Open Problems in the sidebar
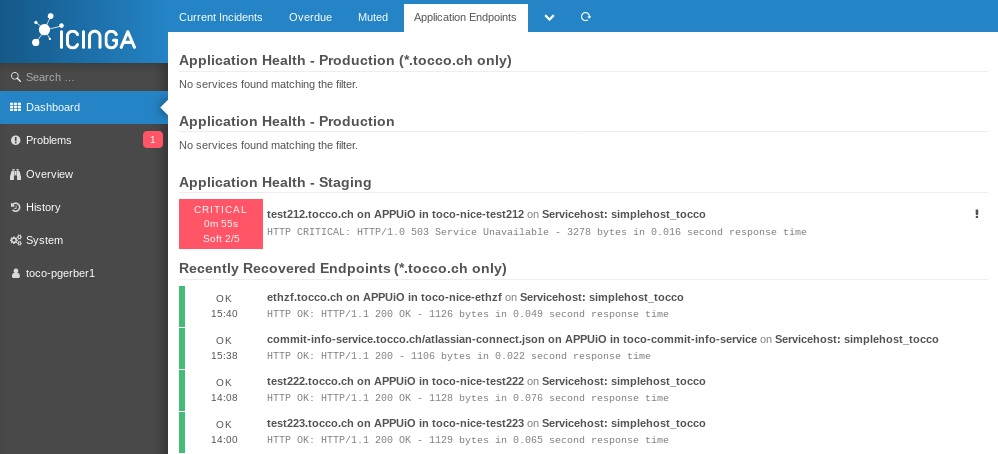 pyautogui.click(x=84, y=140)
